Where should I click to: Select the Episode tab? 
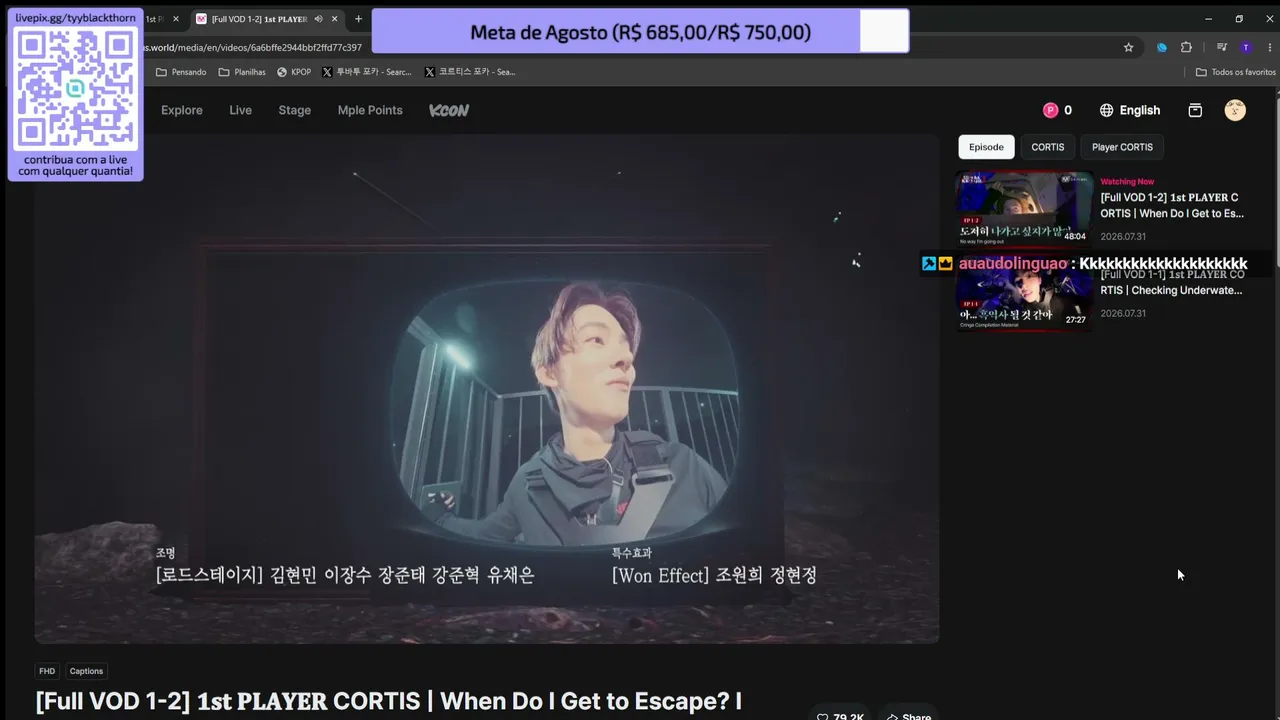(986, 147)
